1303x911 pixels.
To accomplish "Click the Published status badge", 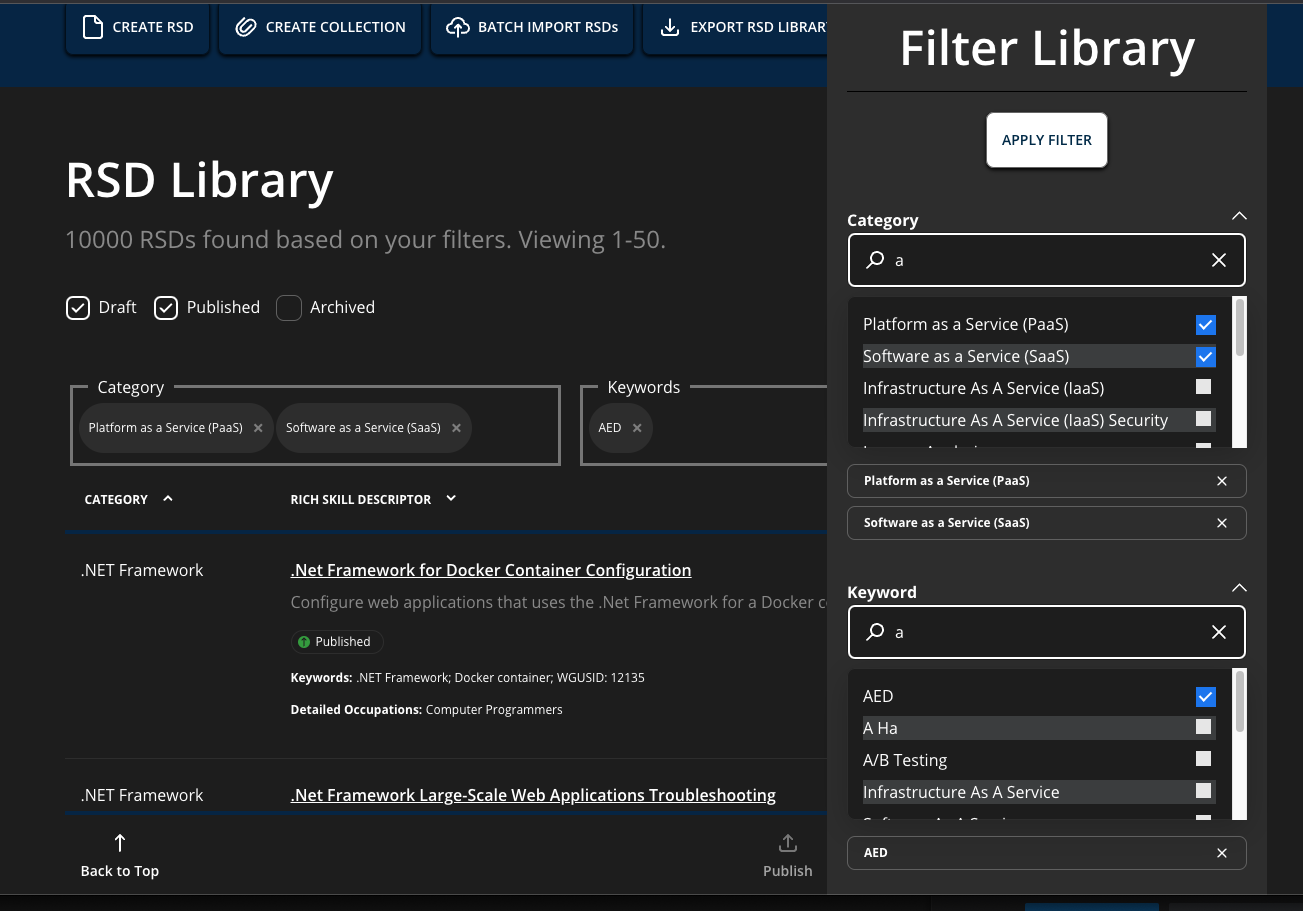I will coord(337,642).
